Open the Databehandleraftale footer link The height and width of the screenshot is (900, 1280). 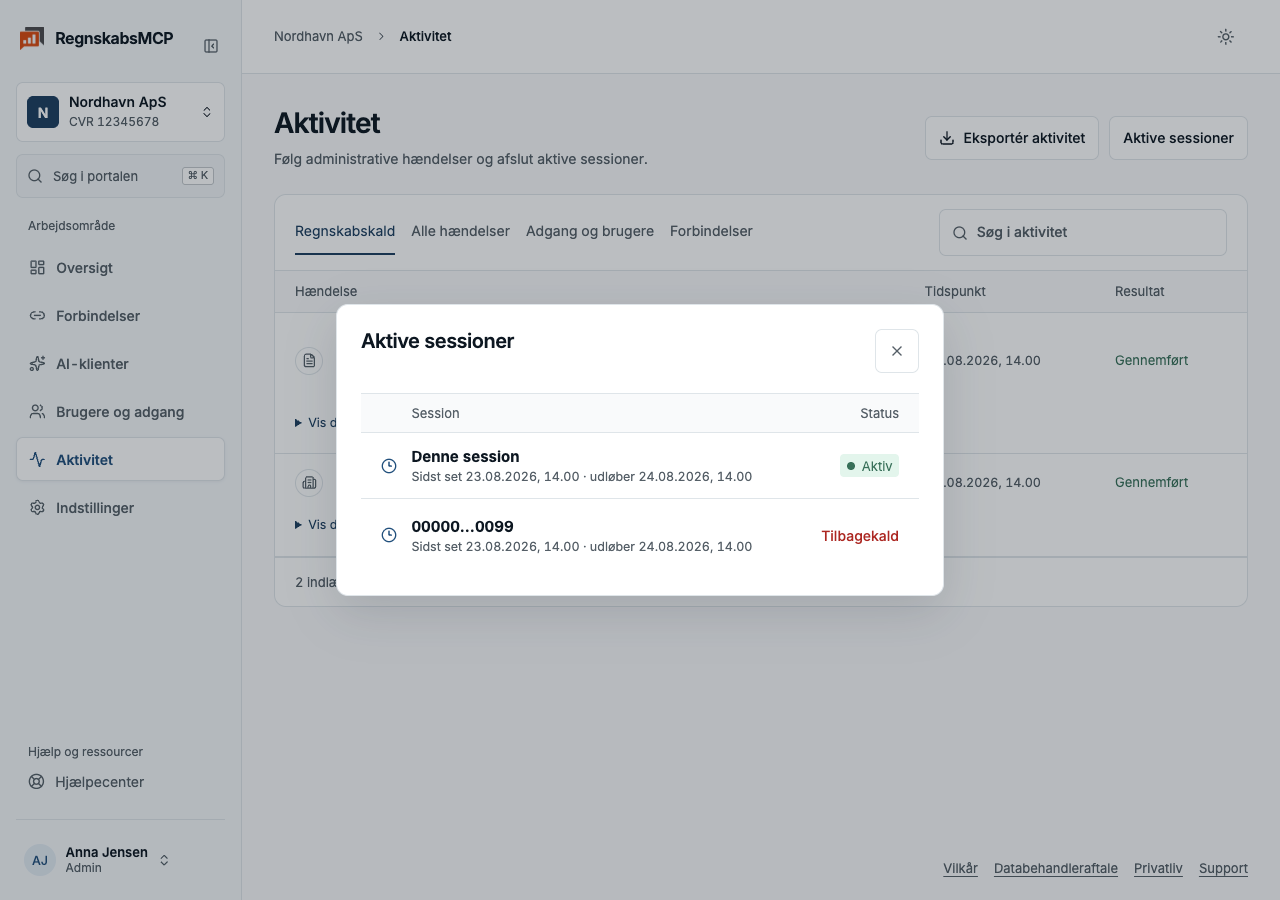click(x=1056, y=868)
